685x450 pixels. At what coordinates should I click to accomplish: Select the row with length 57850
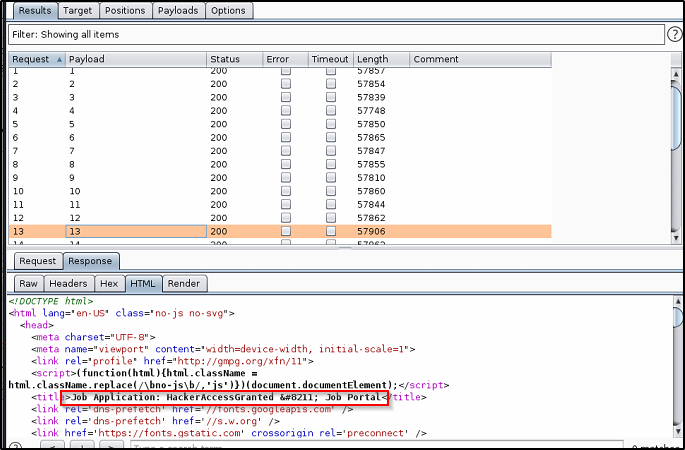pyautogui.click(x=280, y=124)
